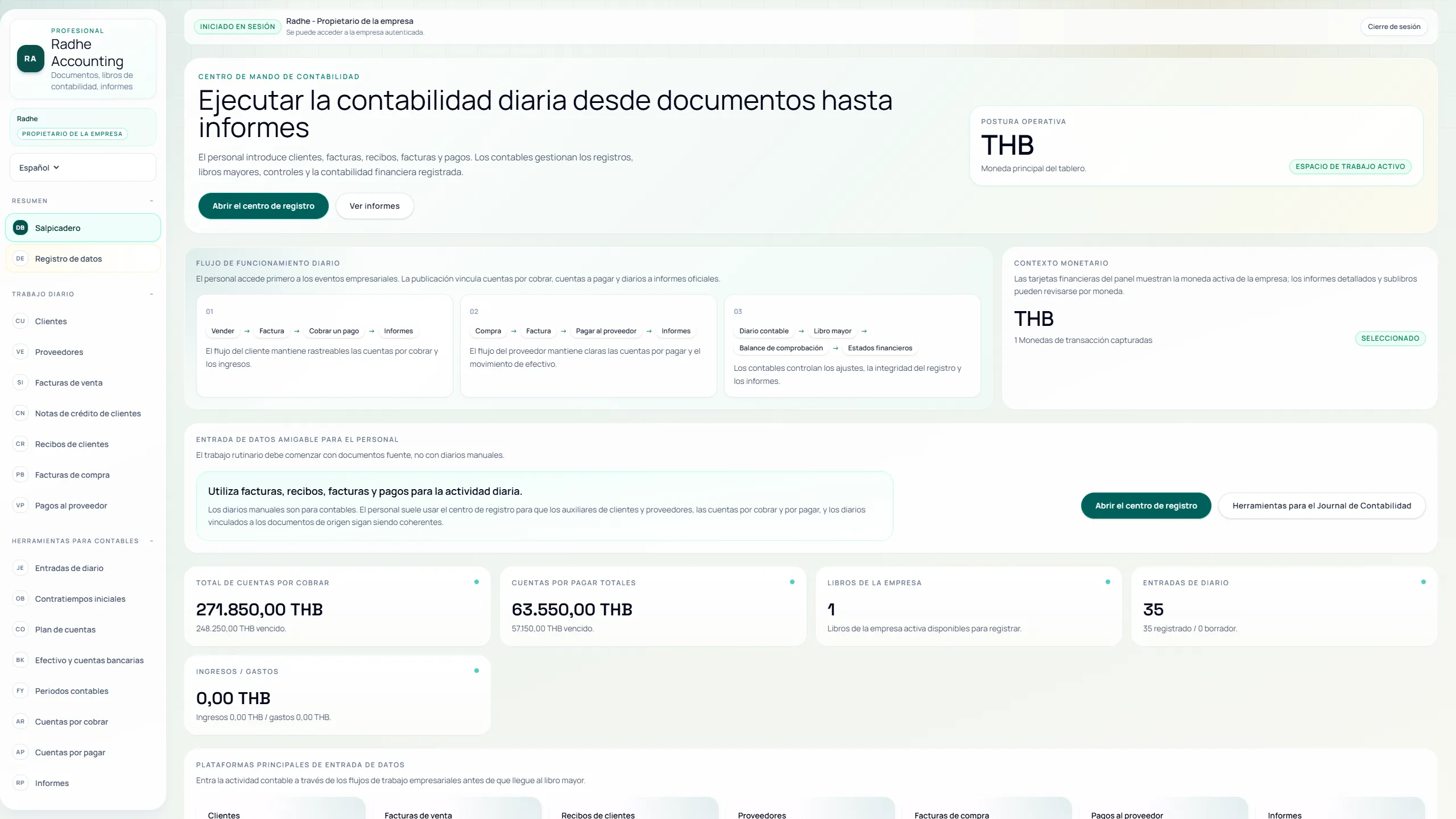
Task: Click the PB Facturas de compra icon
Action: (20, 474)
